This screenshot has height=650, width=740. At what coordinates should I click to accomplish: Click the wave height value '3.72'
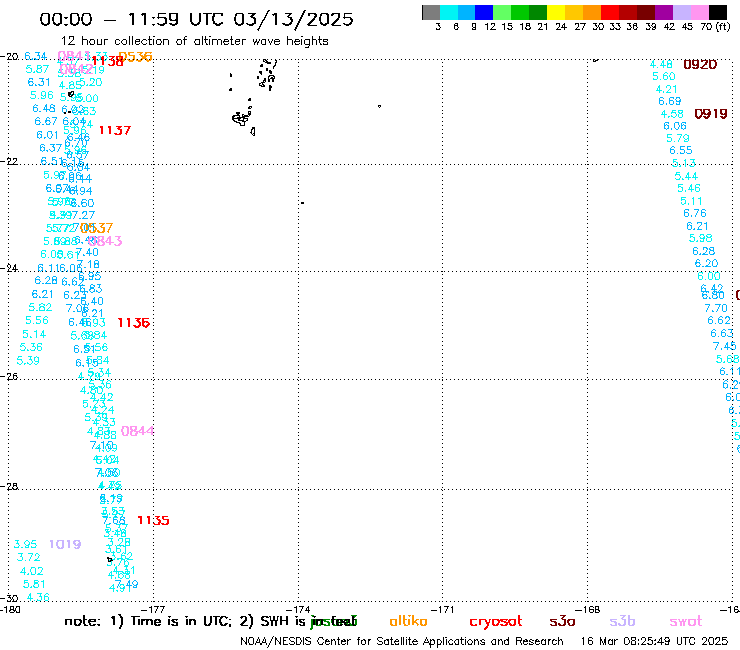point(29,557)
